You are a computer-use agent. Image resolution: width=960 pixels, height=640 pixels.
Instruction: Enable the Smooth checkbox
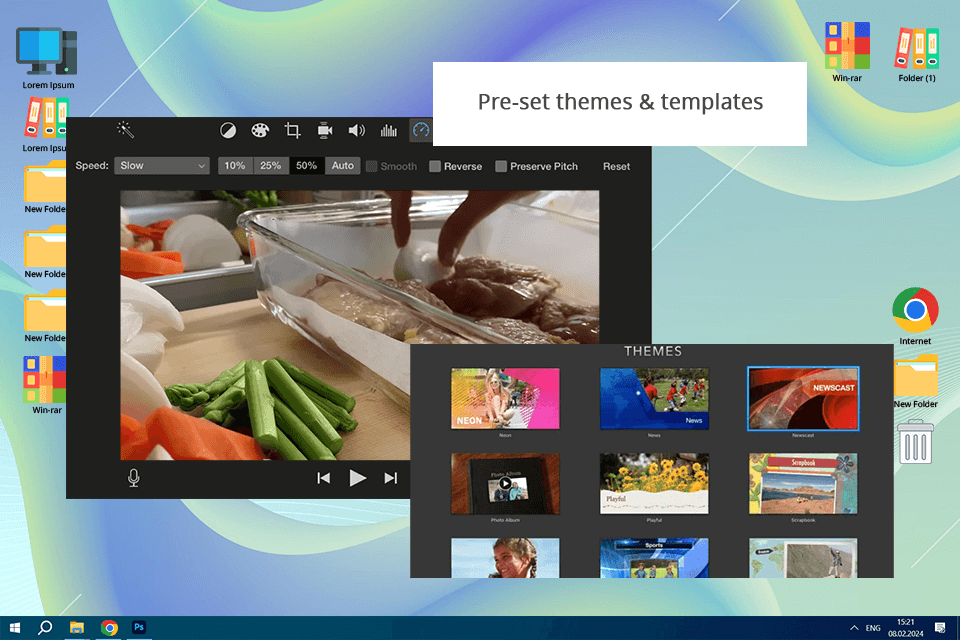[x=372, y=167]
